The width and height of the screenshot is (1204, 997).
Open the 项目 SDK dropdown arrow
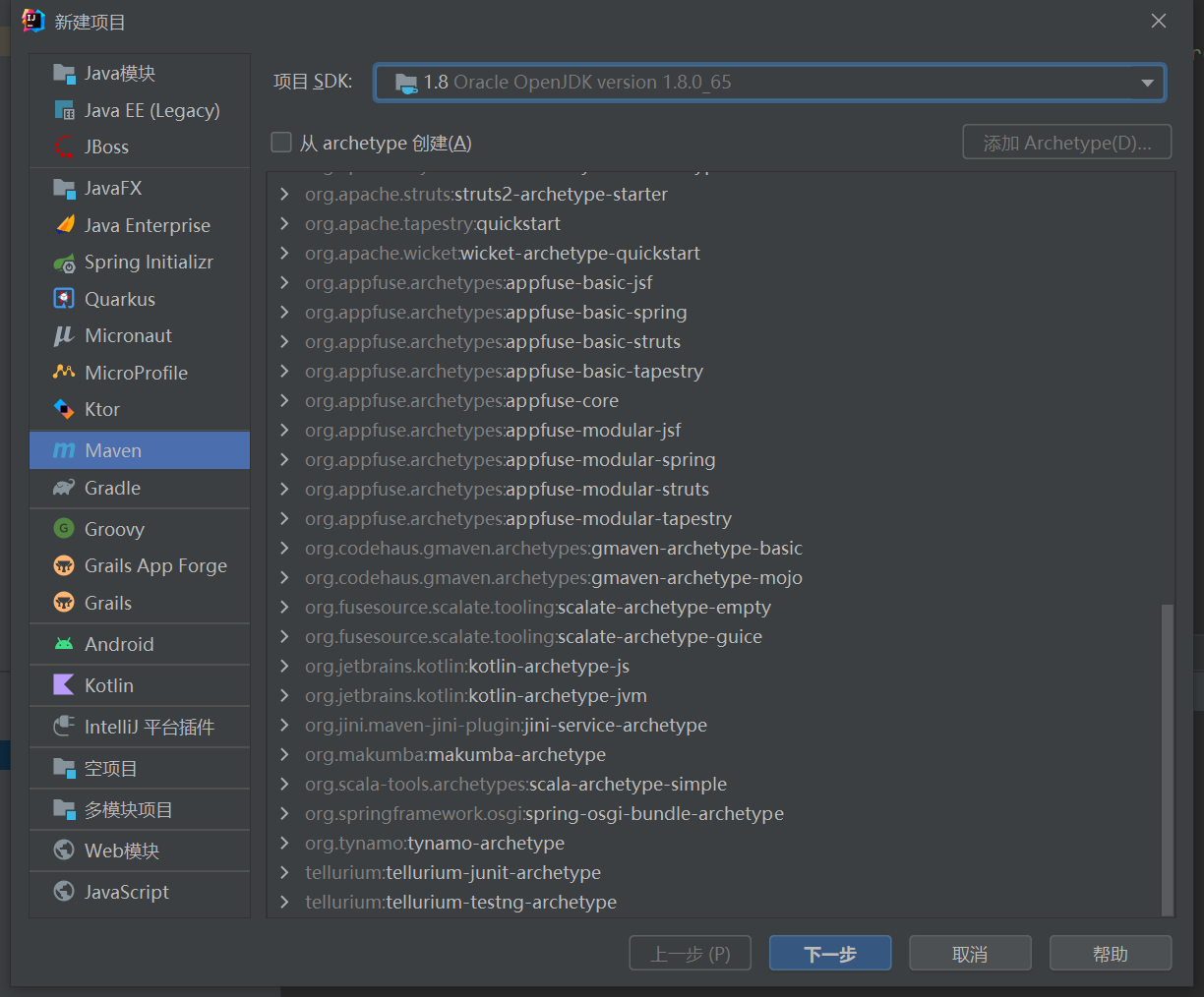(x=1147, y=83)
